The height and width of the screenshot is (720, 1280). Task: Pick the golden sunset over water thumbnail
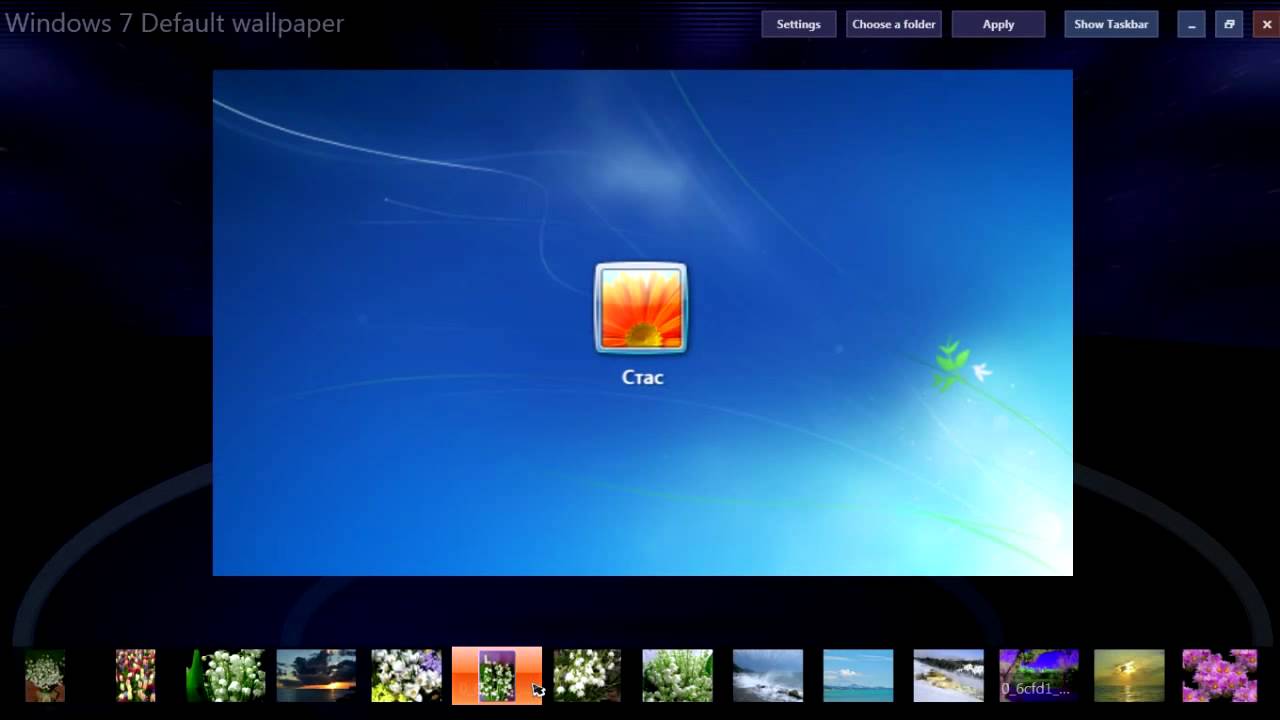[1129, 675]
